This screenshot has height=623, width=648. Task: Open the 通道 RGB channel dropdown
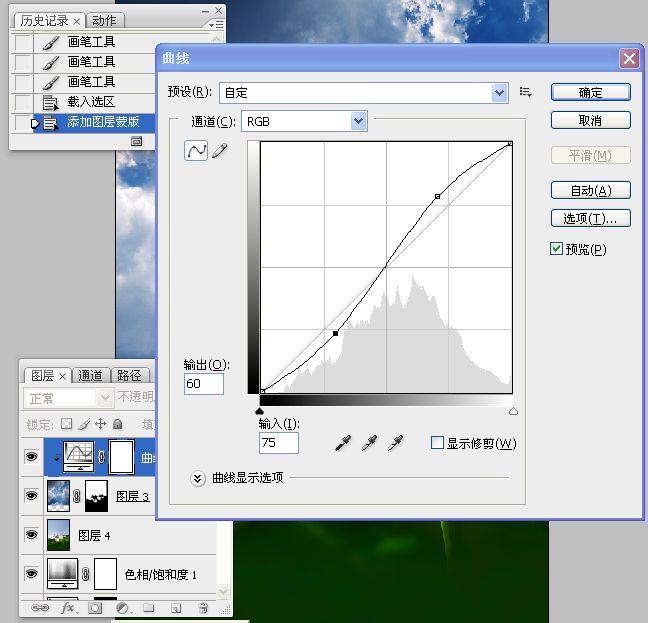coord(305,121)
